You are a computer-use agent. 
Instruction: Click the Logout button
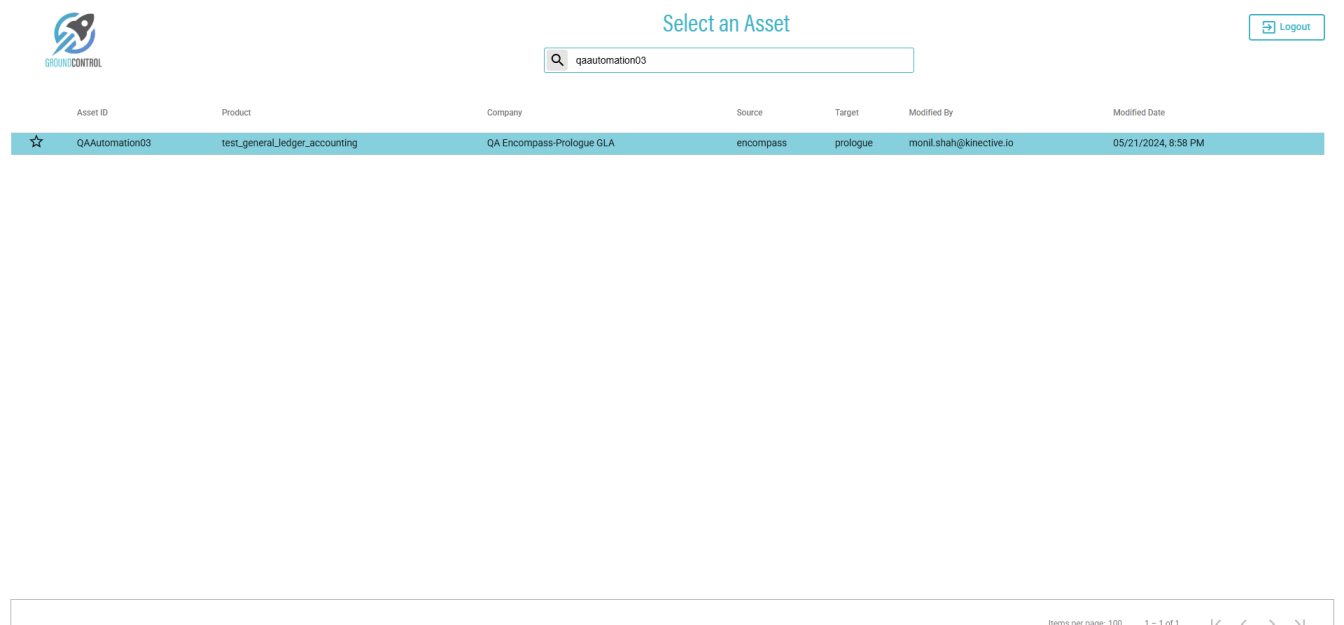tap(1286, 27)
